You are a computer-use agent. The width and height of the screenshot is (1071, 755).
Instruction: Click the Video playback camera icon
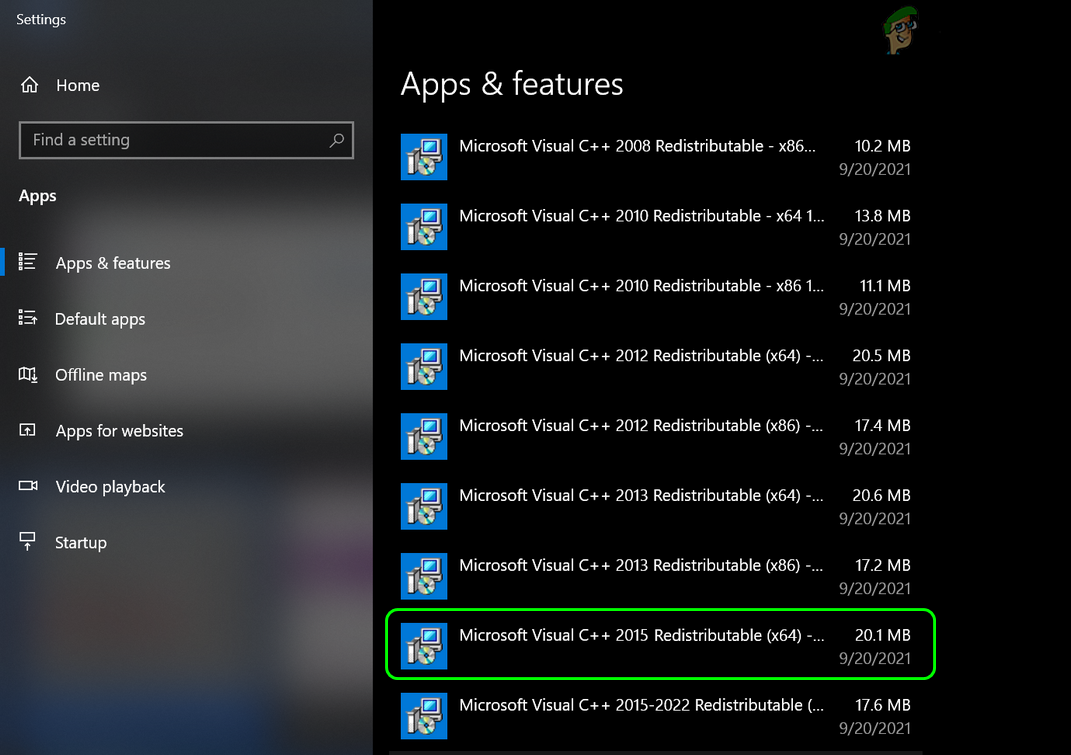28,485
